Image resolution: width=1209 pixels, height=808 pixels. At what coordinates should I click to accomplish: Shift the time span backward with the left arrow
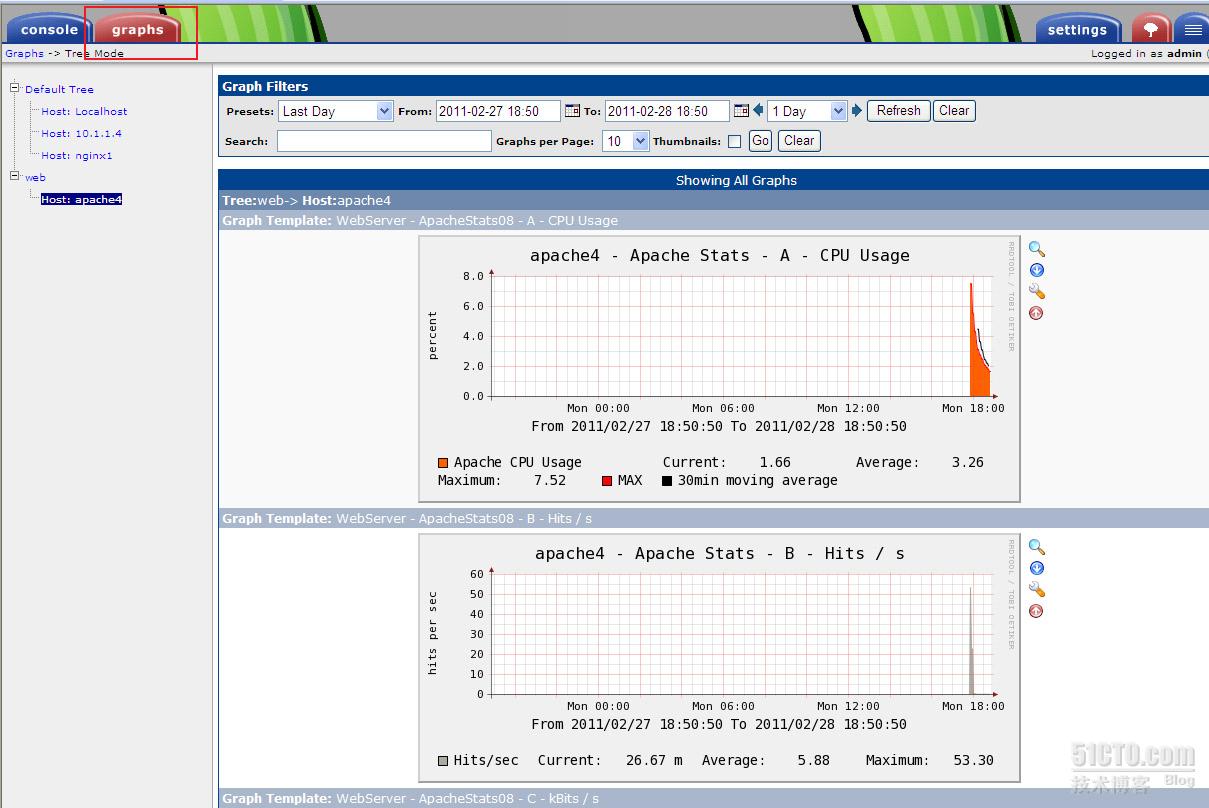tap(758, 111)
